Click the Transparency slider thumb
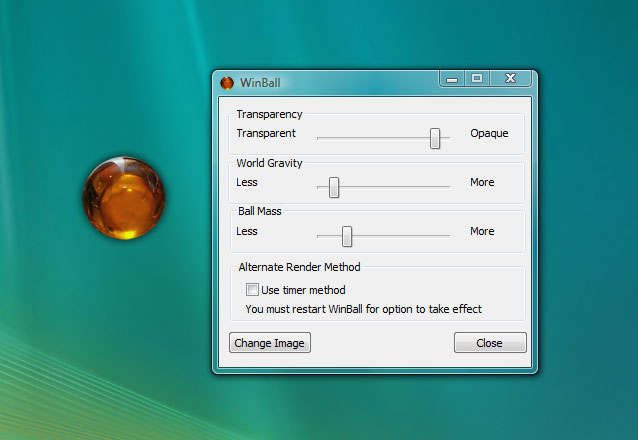 (x=435, y=138)
